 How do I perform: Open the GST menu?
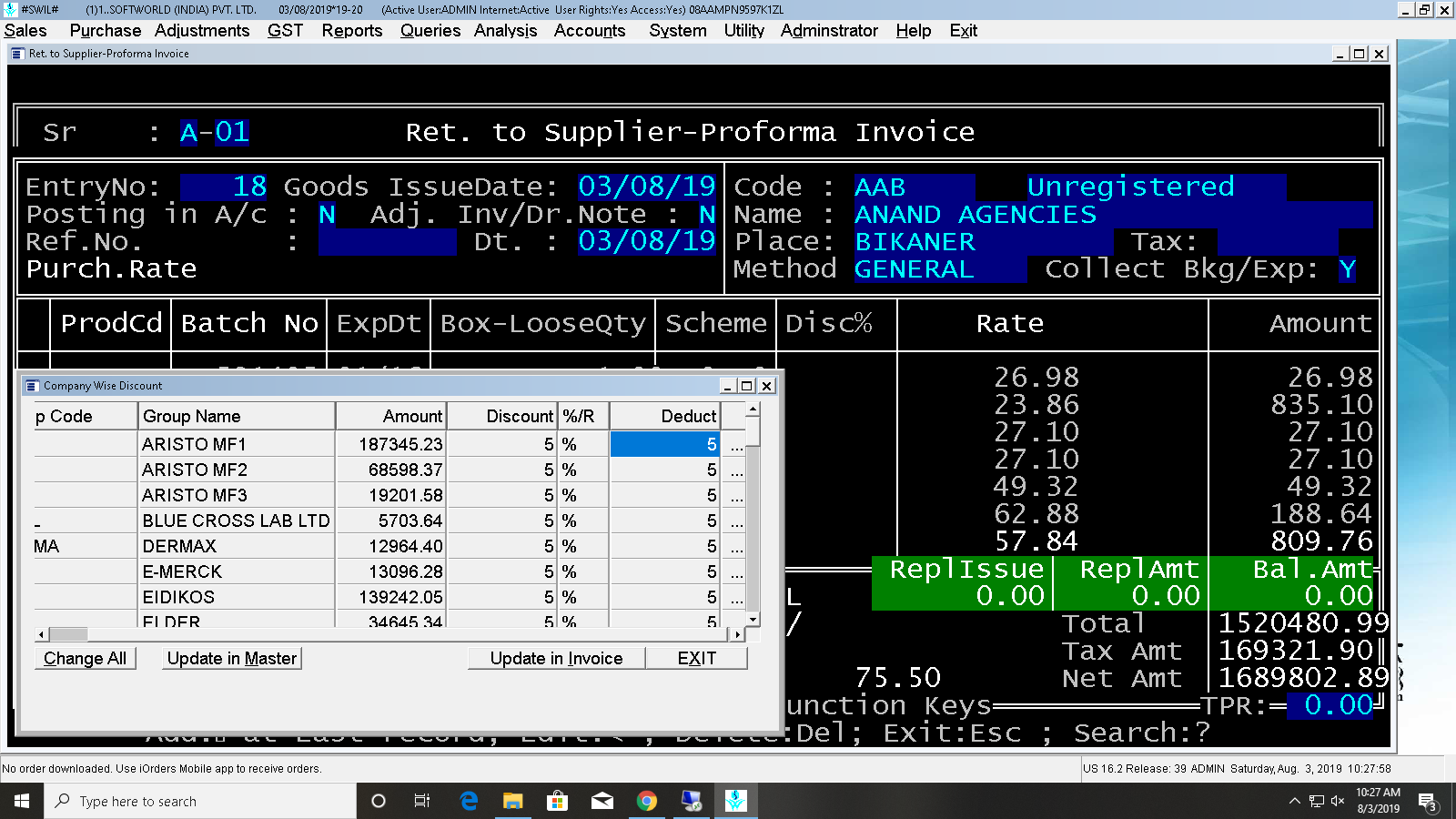click(x=285, y=31)
